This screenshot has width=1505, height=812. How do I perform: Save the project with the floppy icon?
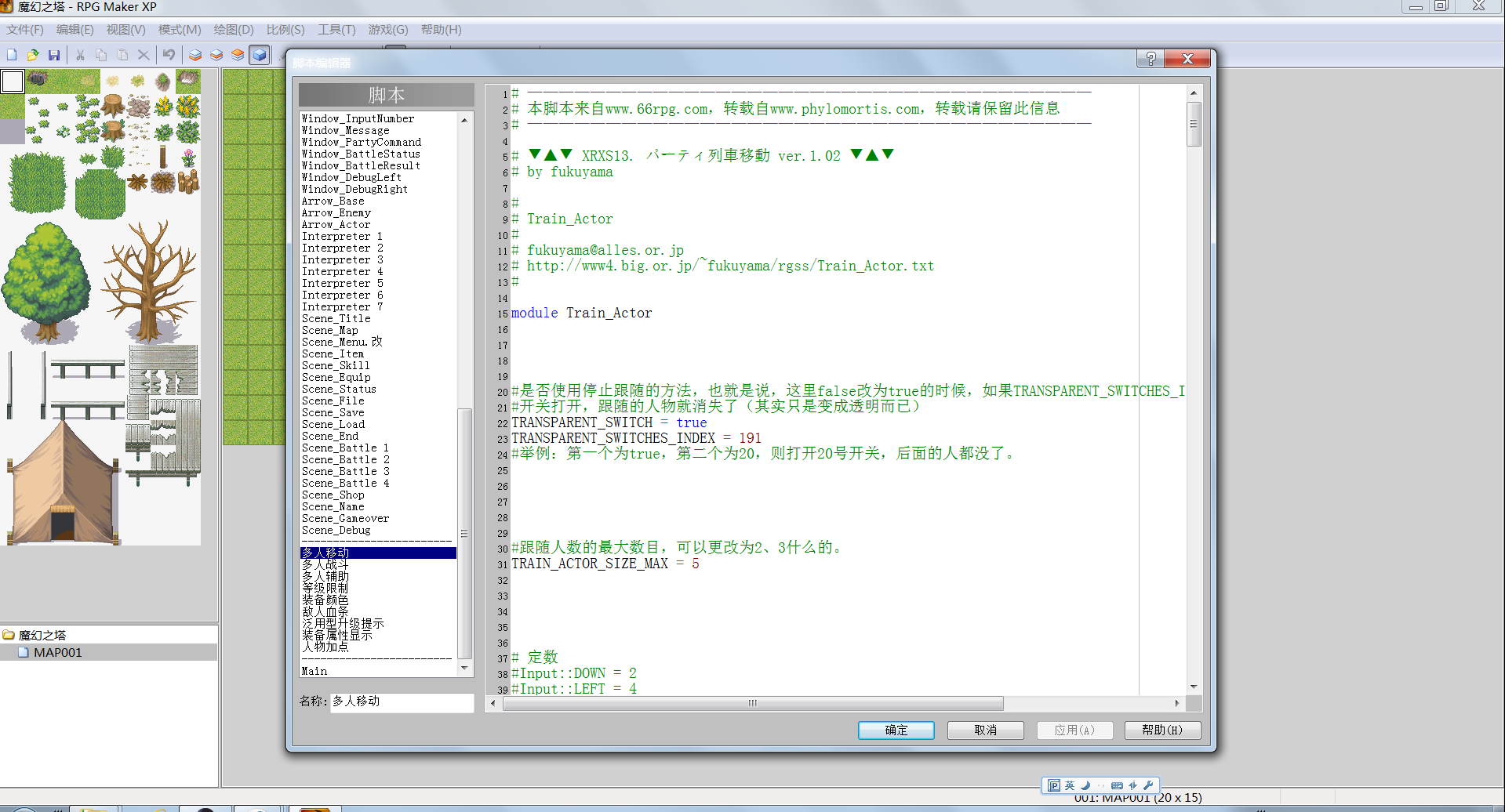54,55
